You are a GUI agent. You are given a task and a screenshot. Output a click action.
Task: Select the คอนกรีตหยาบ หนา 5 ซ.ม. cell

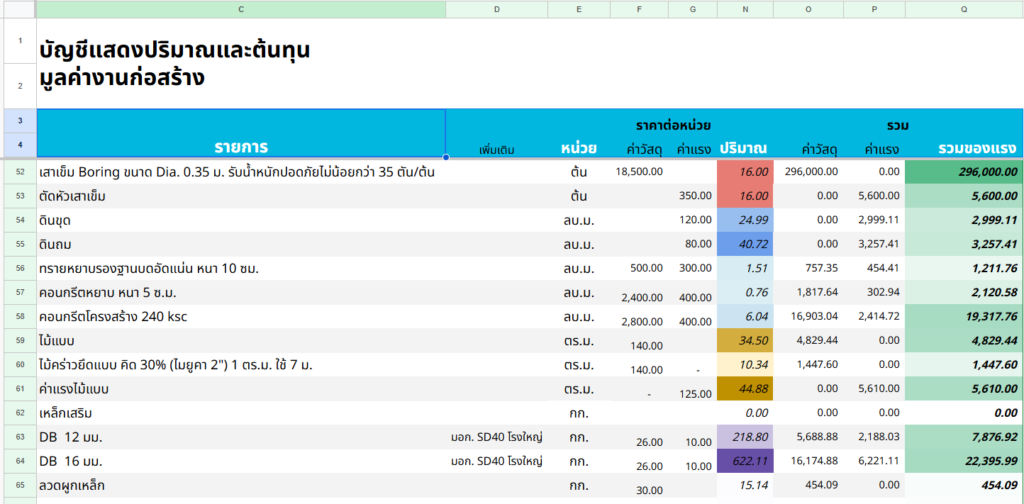click(241, 292)
